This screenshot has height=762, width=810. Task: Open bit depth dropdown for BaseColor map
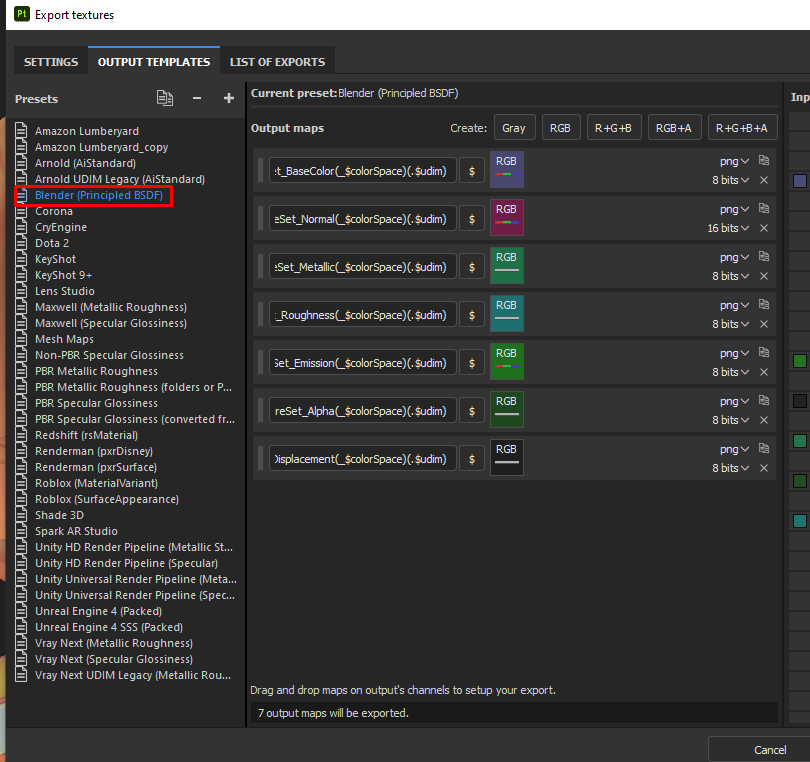(x=730, y=180)
